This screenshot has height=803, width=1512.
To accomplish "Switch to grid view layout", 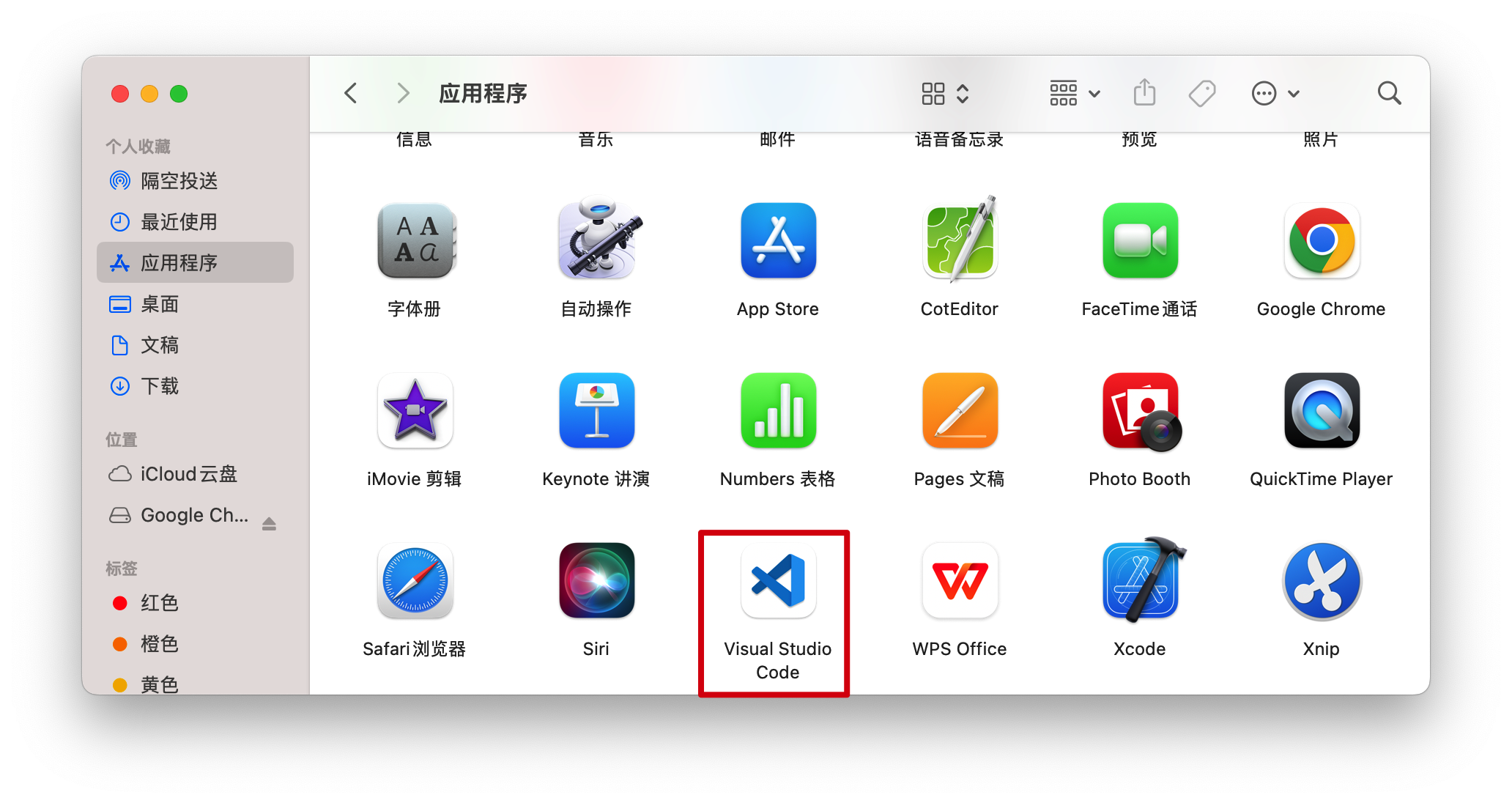I will (933, 92).
